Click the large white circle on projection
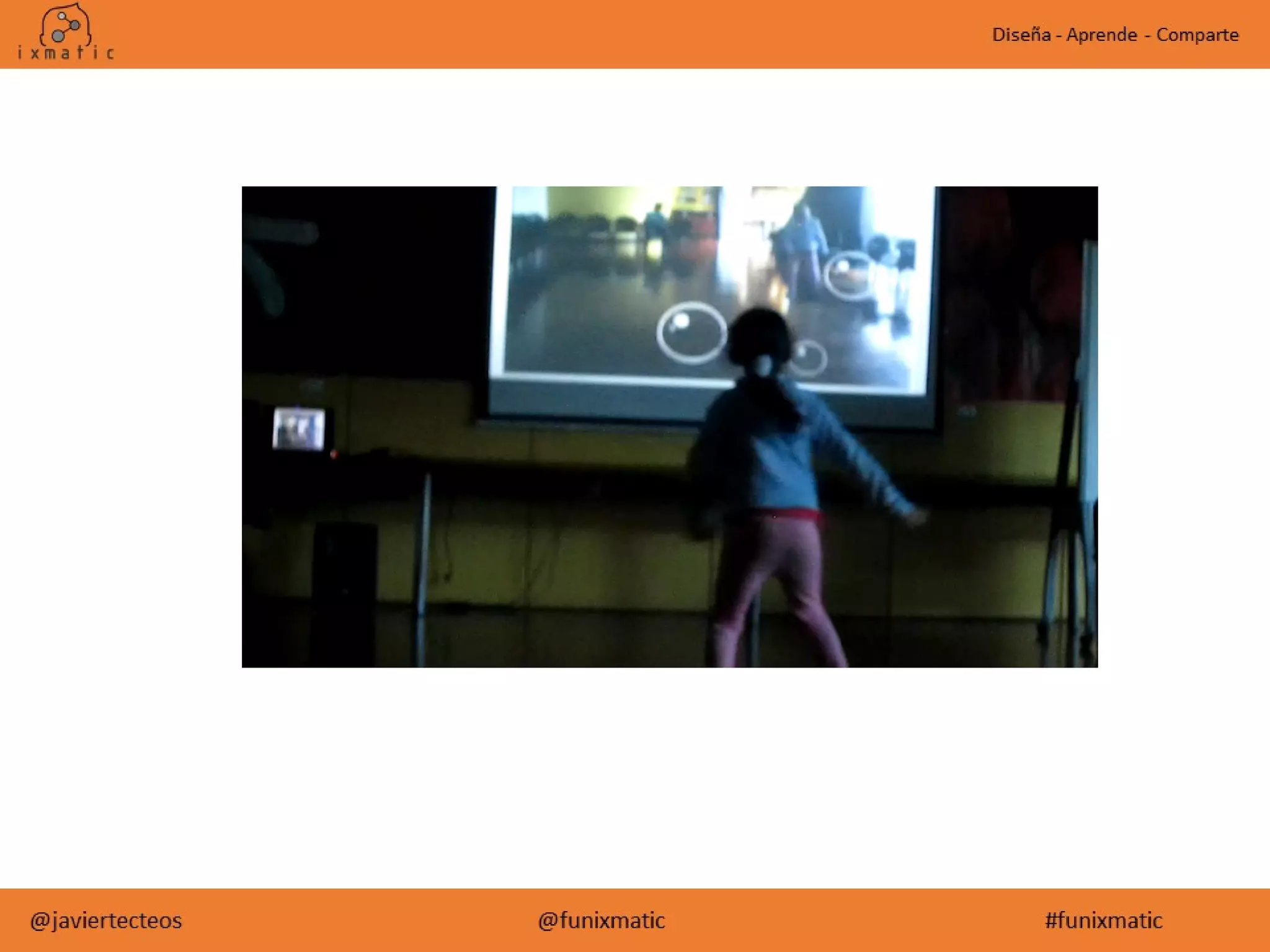Image resolution: width=1270 pixels, height=952 pixels. click(x=691, y=333)
